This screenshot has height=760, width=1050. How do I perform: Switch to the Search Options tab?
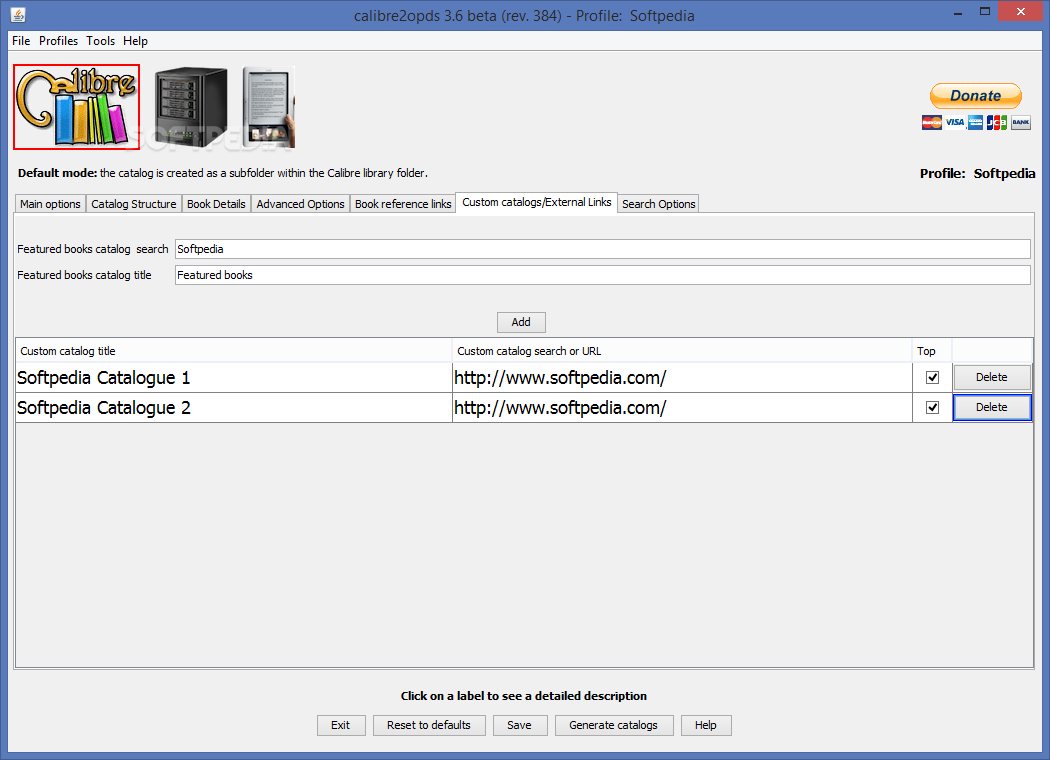click(x=659, y=204)
